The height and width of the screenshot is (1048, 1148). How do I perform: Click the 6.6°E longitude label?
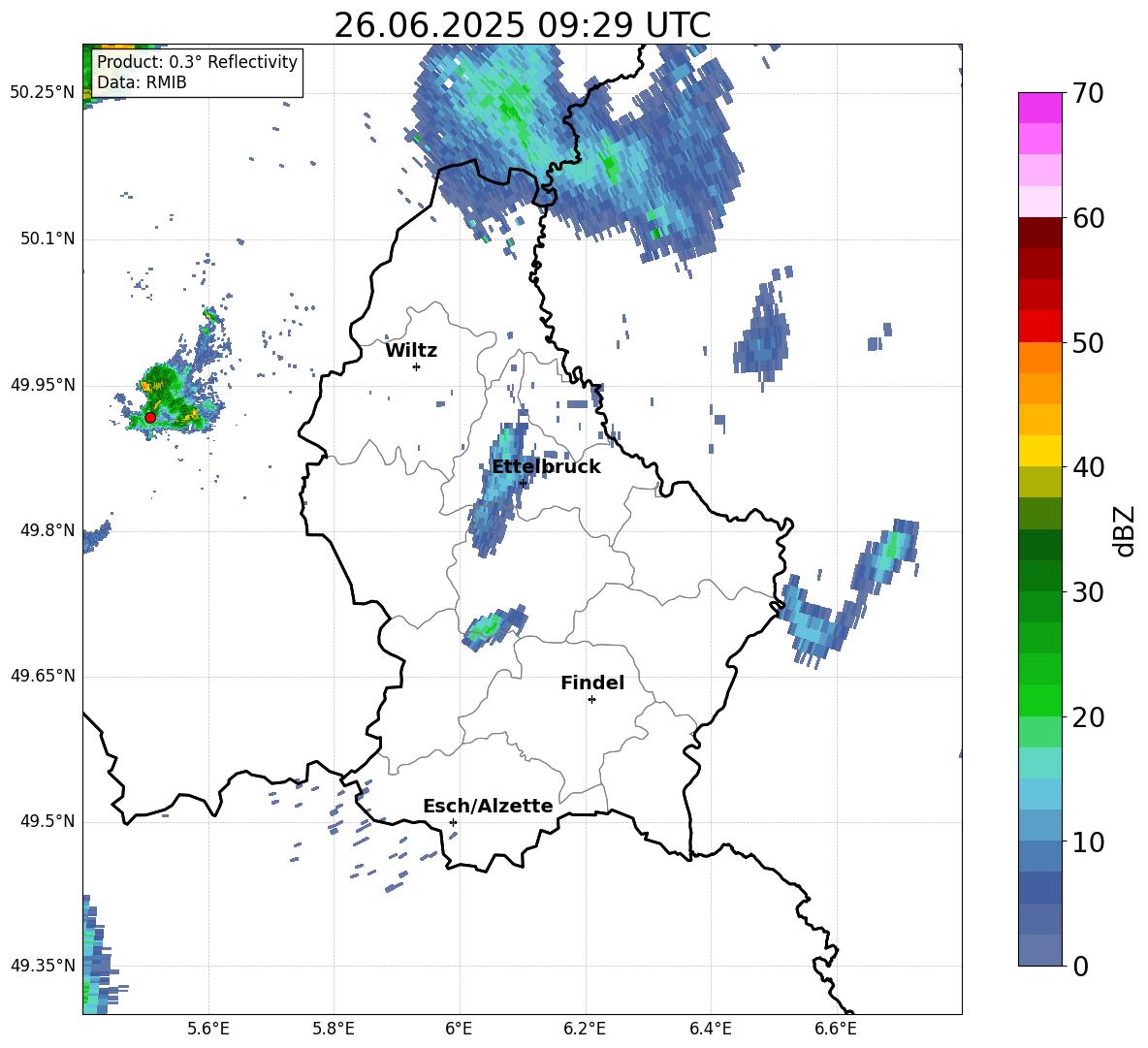click(x=836, y=1029)
